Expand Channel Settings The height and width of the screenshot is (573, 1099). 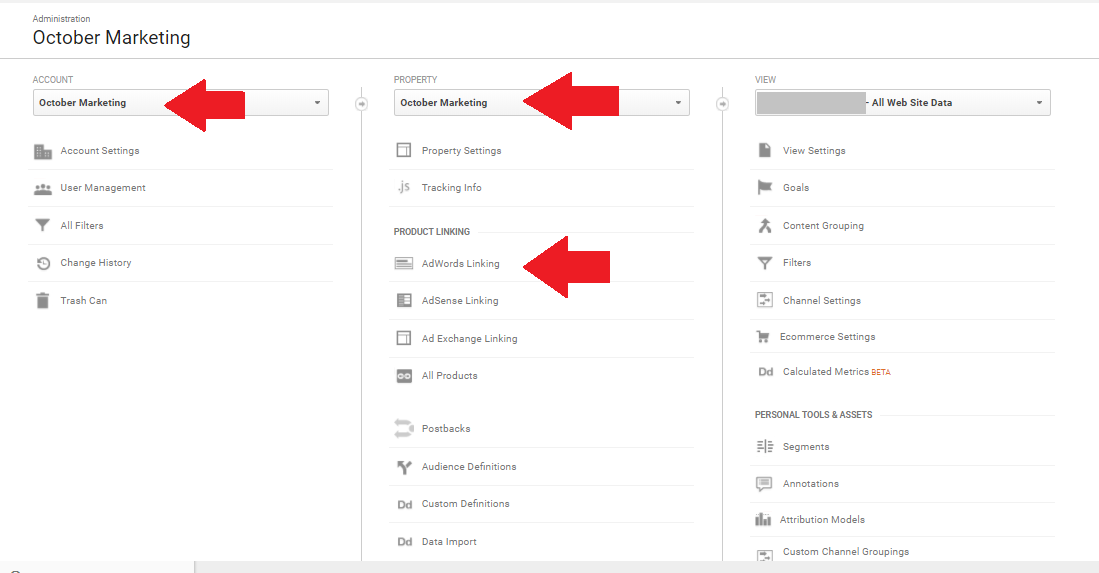[x=821, y=301]
